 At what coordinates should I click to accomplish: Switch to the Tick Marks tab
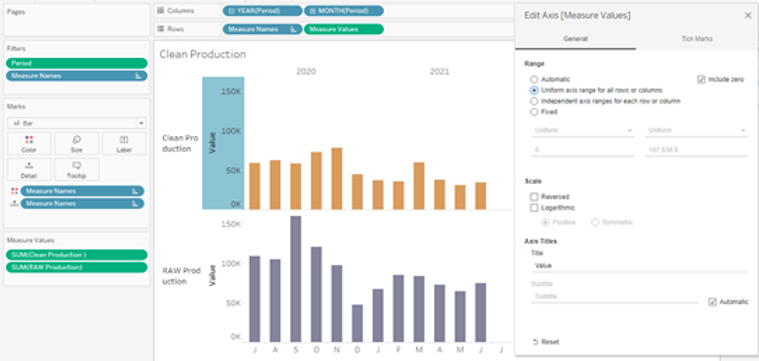click(x=697, y=39)
